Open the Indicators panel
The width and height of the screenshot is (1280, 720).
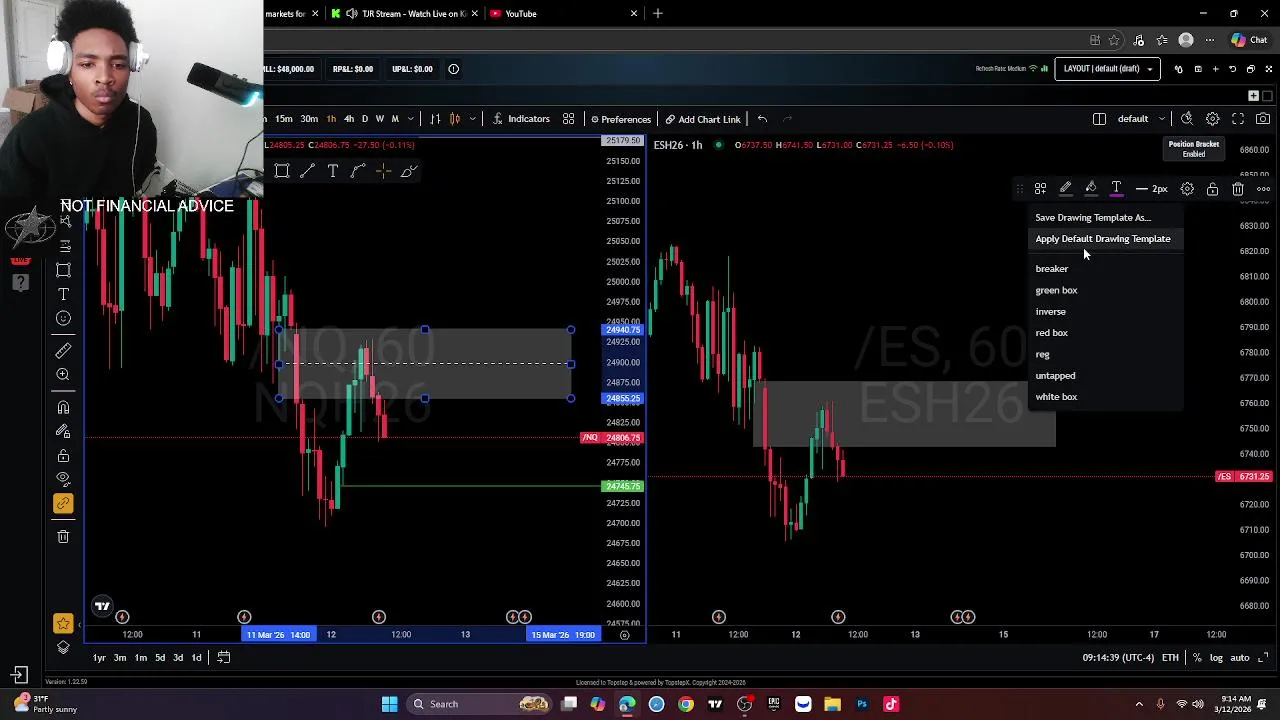click(520, 119)
